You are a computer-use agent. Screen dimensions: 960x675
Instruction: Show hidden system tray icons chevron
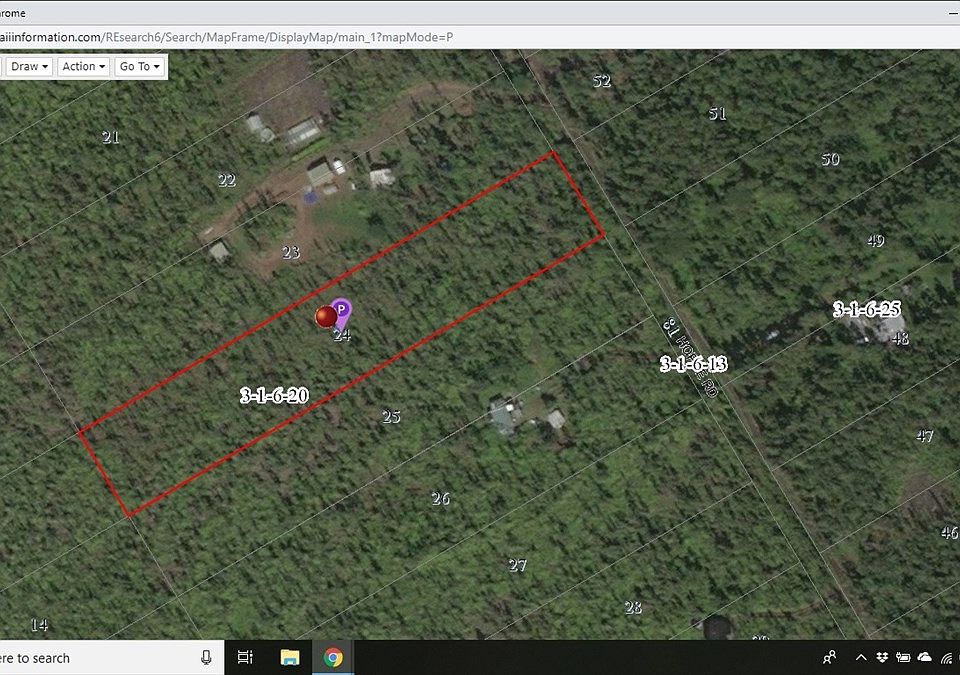click(861, 658)
